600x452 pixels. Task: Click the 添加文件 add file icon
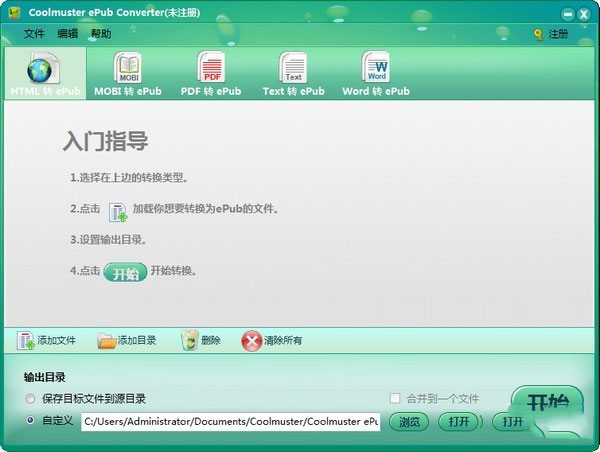pyautogui.click(x=26, y=340)
